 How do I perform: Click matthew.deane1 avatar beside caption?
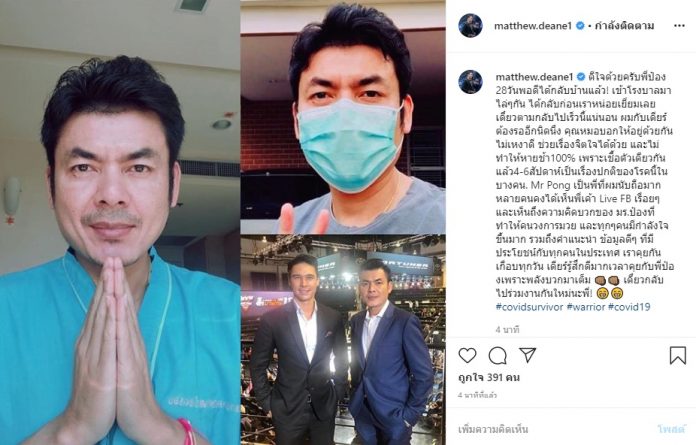click(471, 82)
